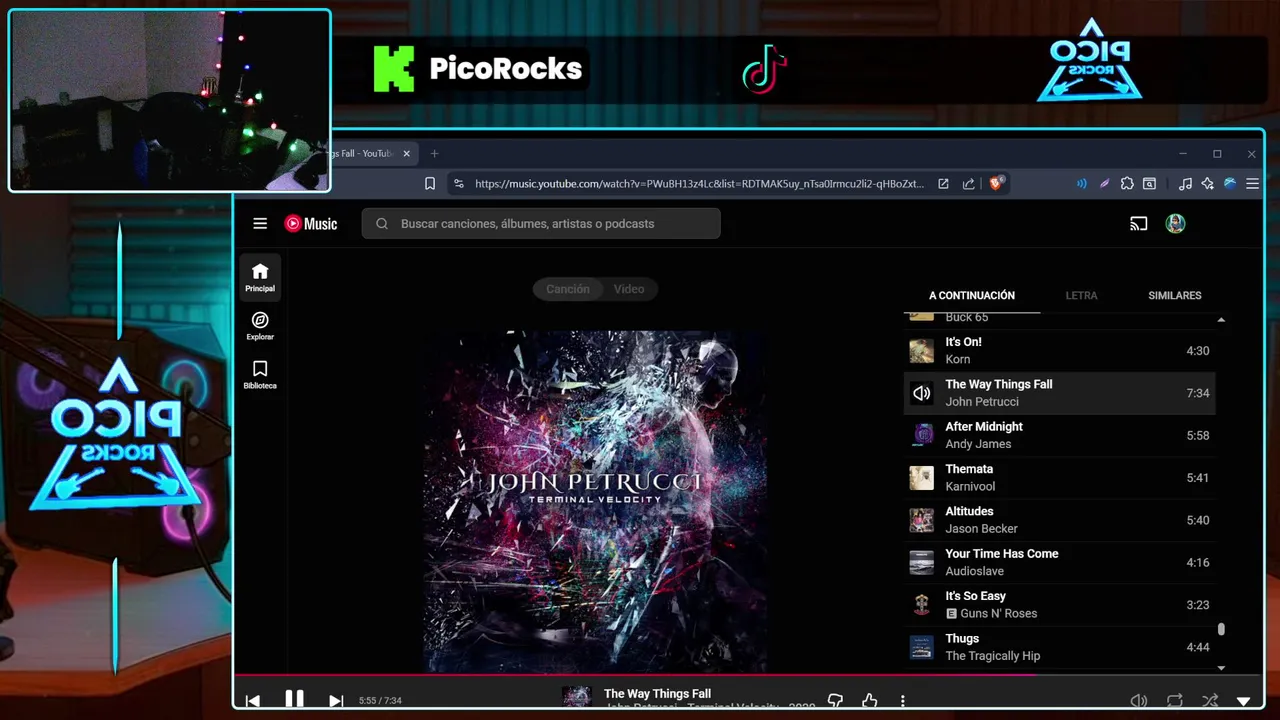
Task: Play Thugs by The Tragically Hip
Action: pyautogui.click(x=1060, y=647)
